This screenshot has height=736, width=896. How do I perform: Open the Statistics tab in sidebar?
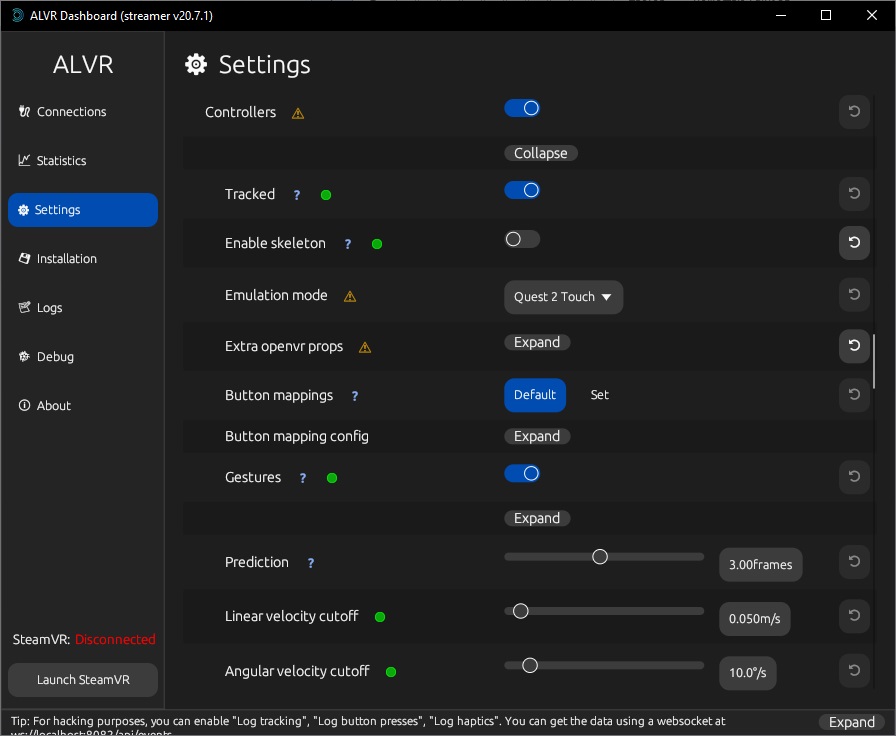62,161
